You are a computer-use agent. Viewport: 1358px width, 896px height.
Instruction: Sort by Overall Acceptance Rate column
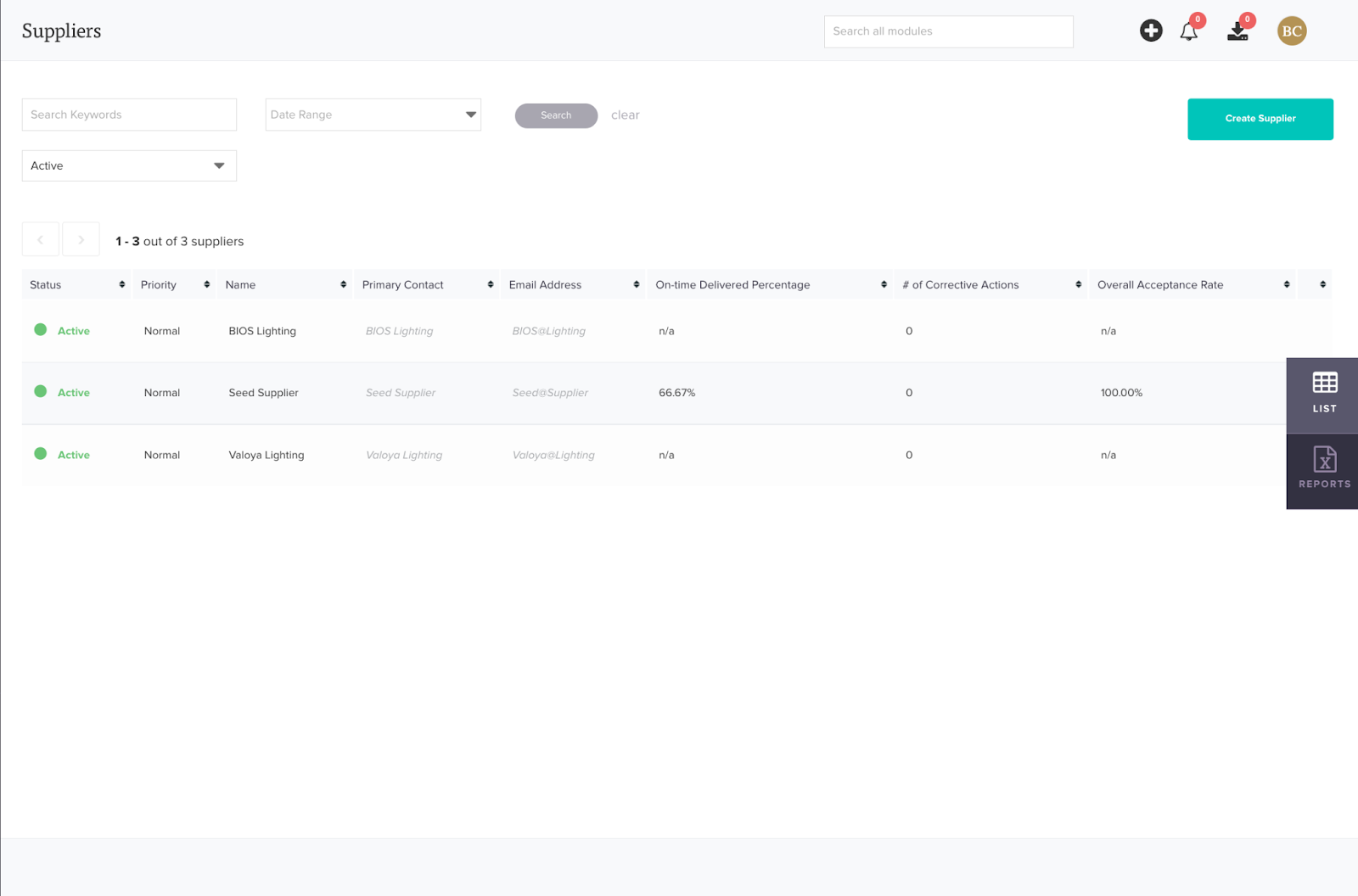pyautogui.click(x=1287, y=284)
